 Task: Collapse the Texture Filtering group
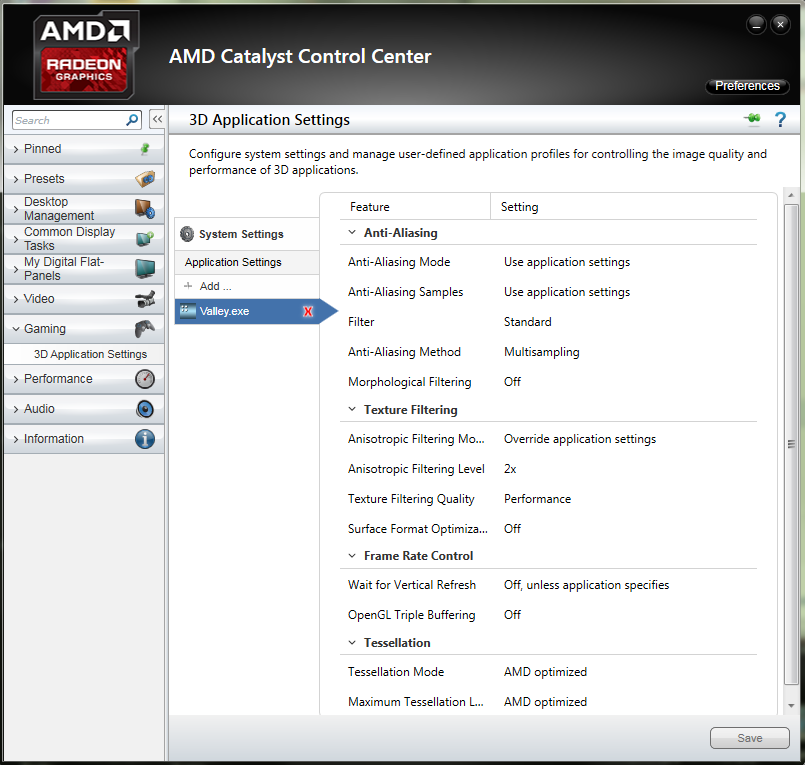[352, 409]
